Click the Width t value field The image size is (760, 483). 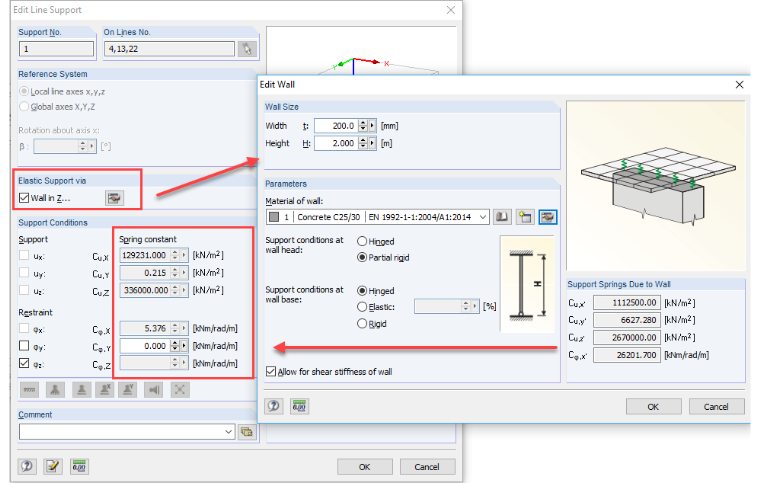[336, 126]
